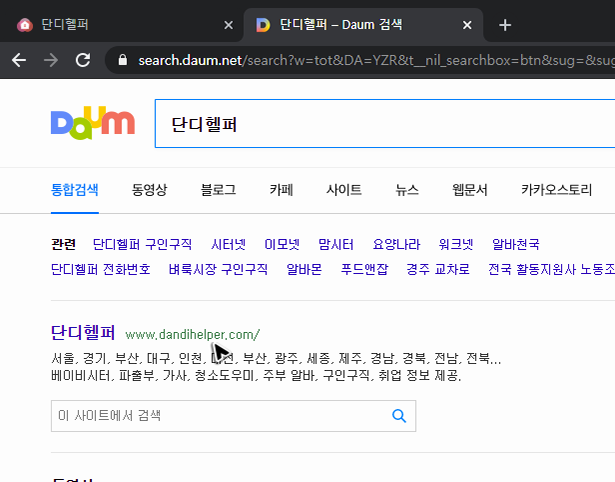The width and height of the screenshot is (615, 482).
Task: Click the Daum logo
Action: [x=93, y=123]
